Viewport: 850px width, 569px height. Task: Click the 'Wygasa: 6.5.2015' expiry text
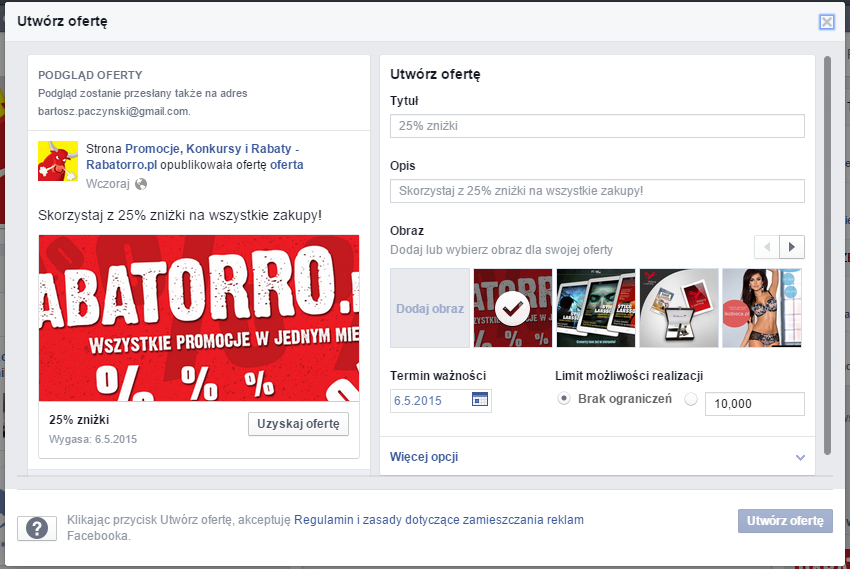point(93,439)
